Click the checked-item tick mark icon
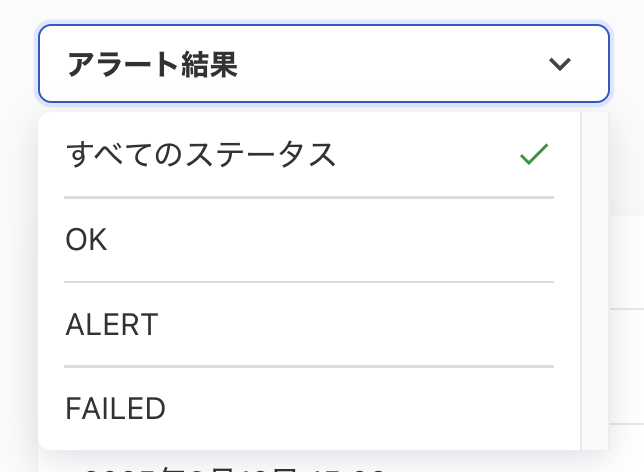Image resolution: width=644 pixels, height=472 pixels. click(x=534, y=155)
